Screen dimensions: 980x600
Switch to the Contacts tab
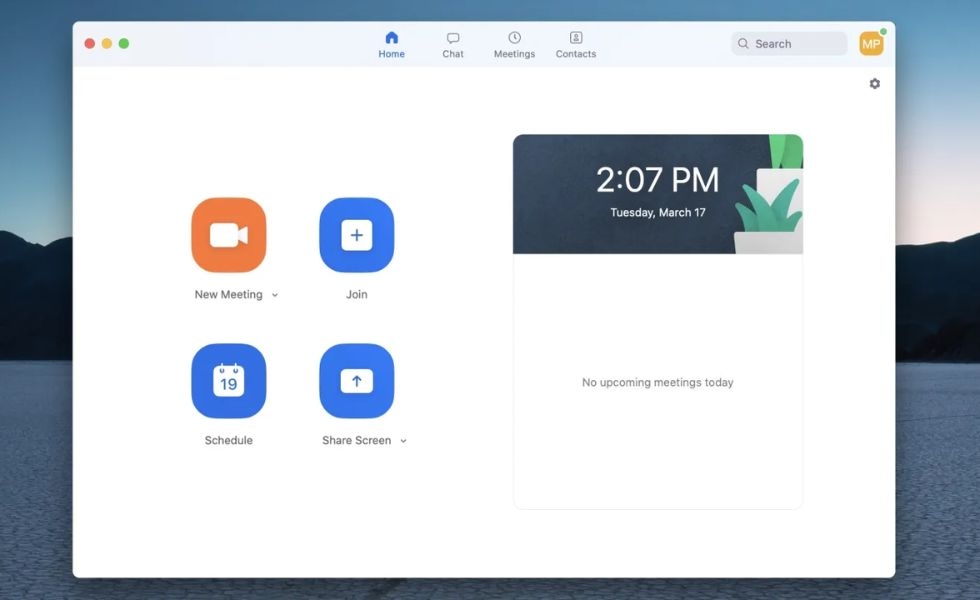(575, 48)
